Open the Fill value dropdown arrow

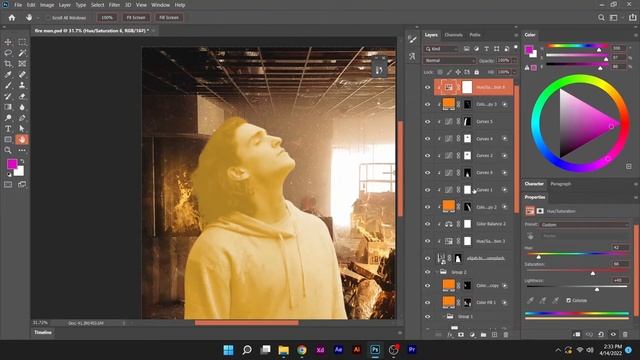coord(514,72)
